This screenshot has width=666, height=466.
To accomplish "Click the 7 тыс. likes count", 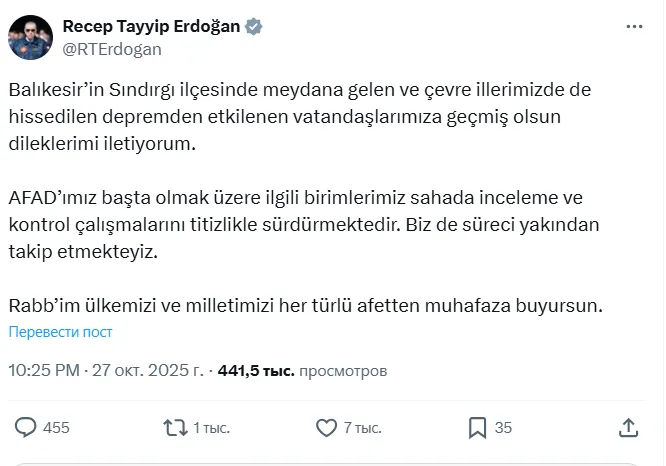I will 362,428.
